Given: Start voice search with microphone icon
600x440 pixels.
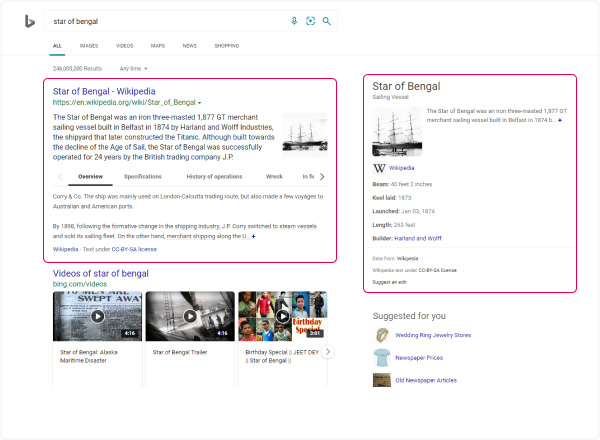Looking at the screenshot, I should coord(294,21).
